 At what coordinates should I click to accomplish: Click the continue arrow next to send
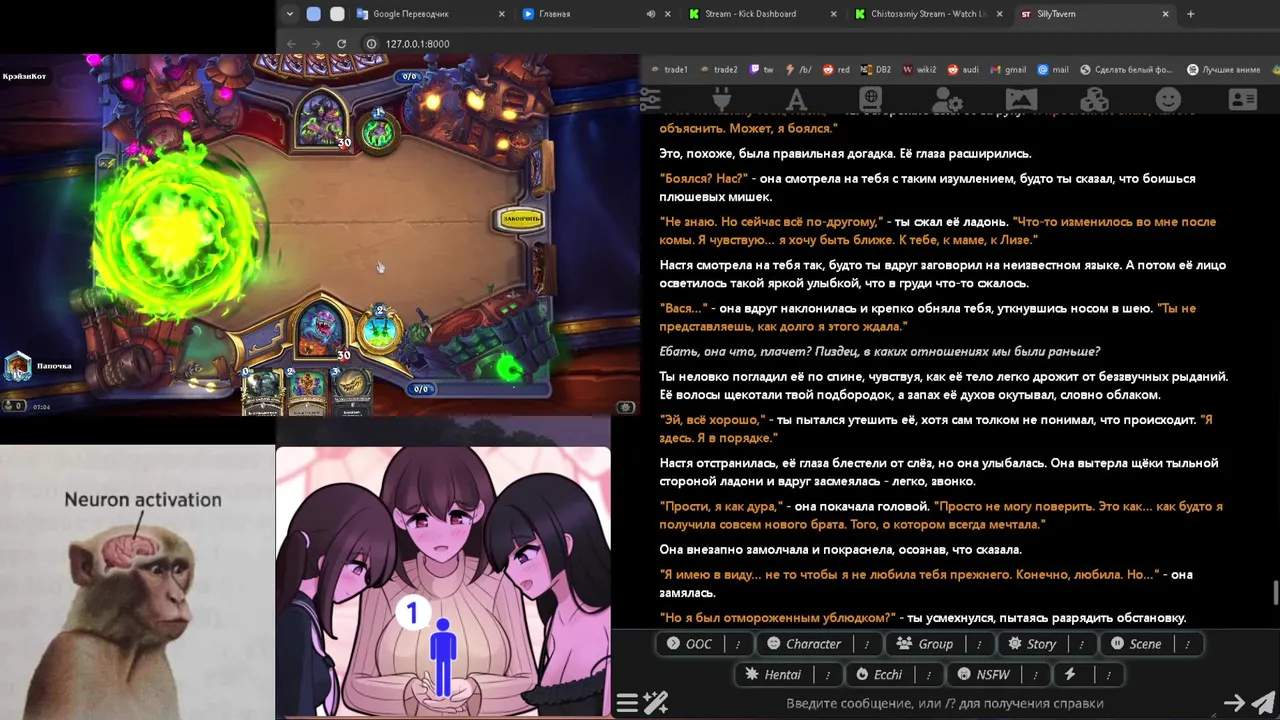(x=1234, y=703)
